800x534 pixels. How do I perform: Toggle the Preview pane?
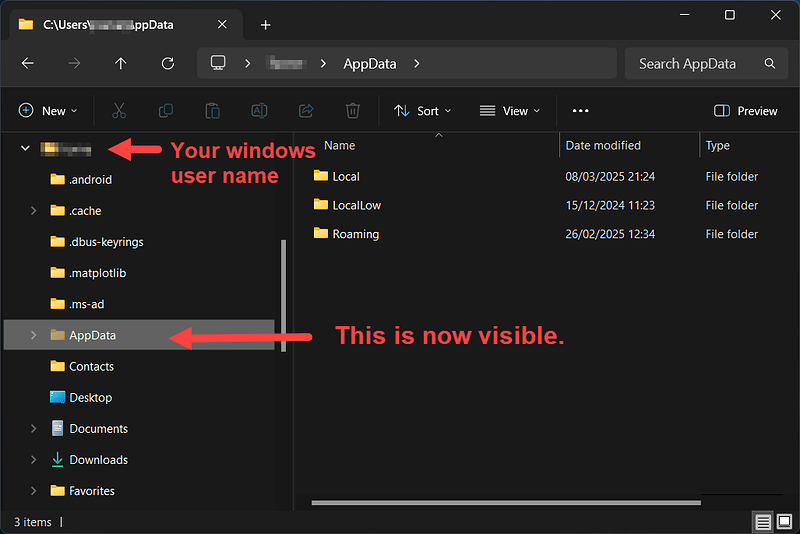click(746, 111)
